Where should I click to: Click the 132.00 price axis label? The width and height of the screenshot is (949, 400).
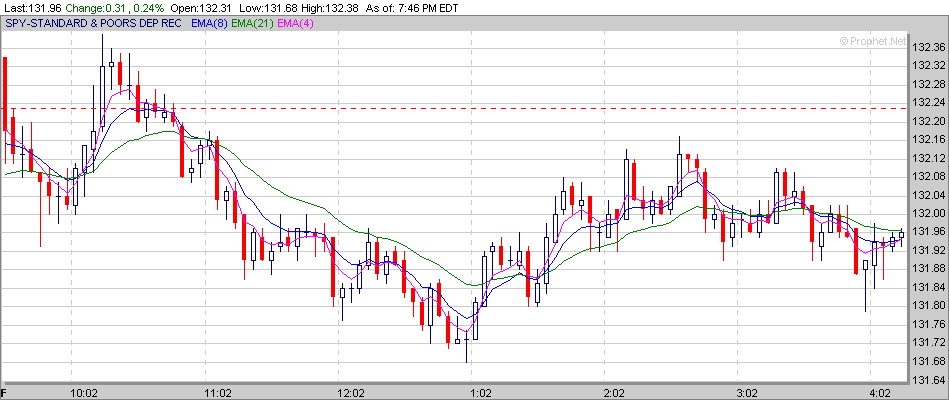point(928,214)
